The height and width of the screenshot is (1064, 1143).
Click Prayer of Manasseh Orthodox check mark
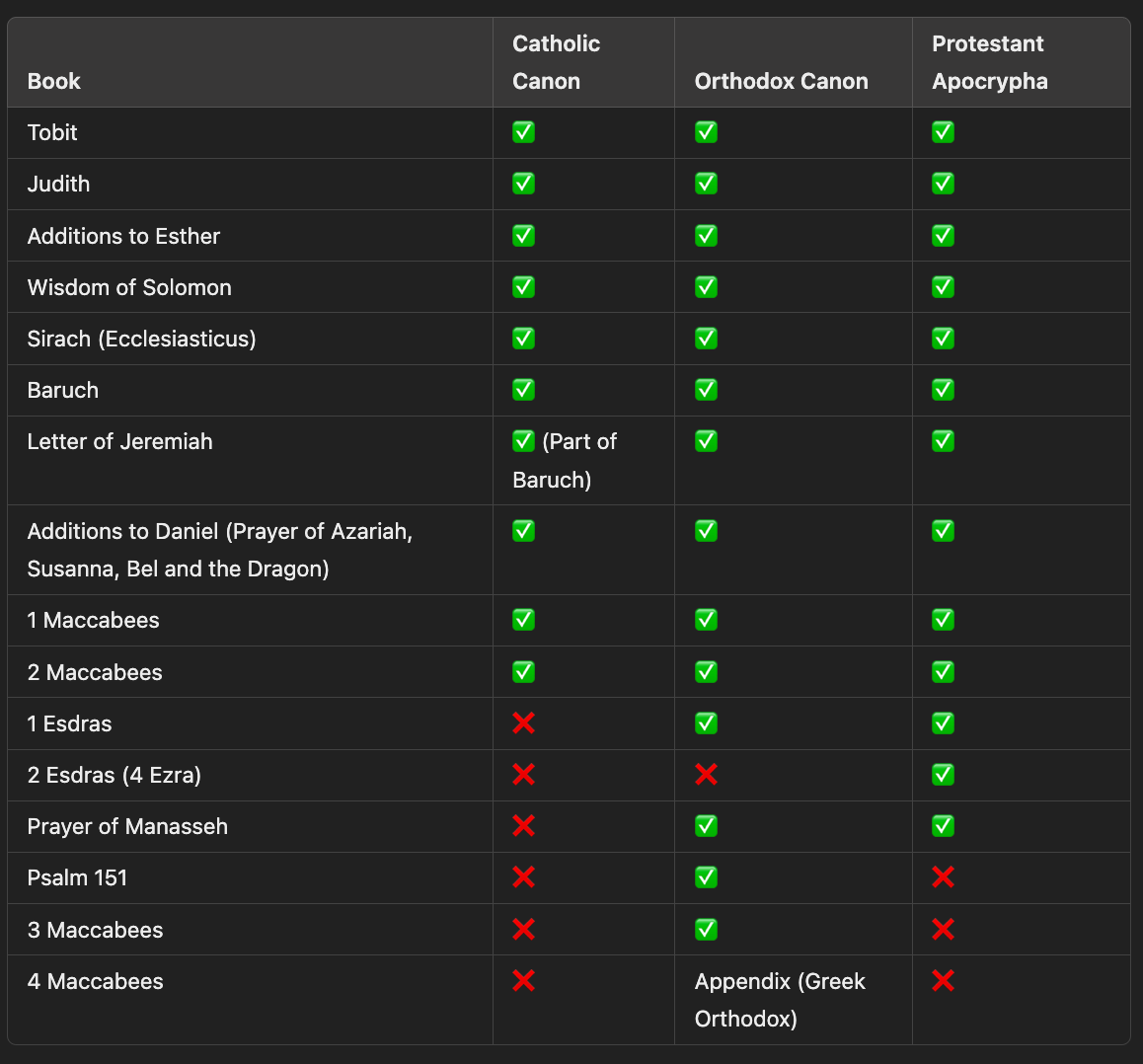pos(706,826)
